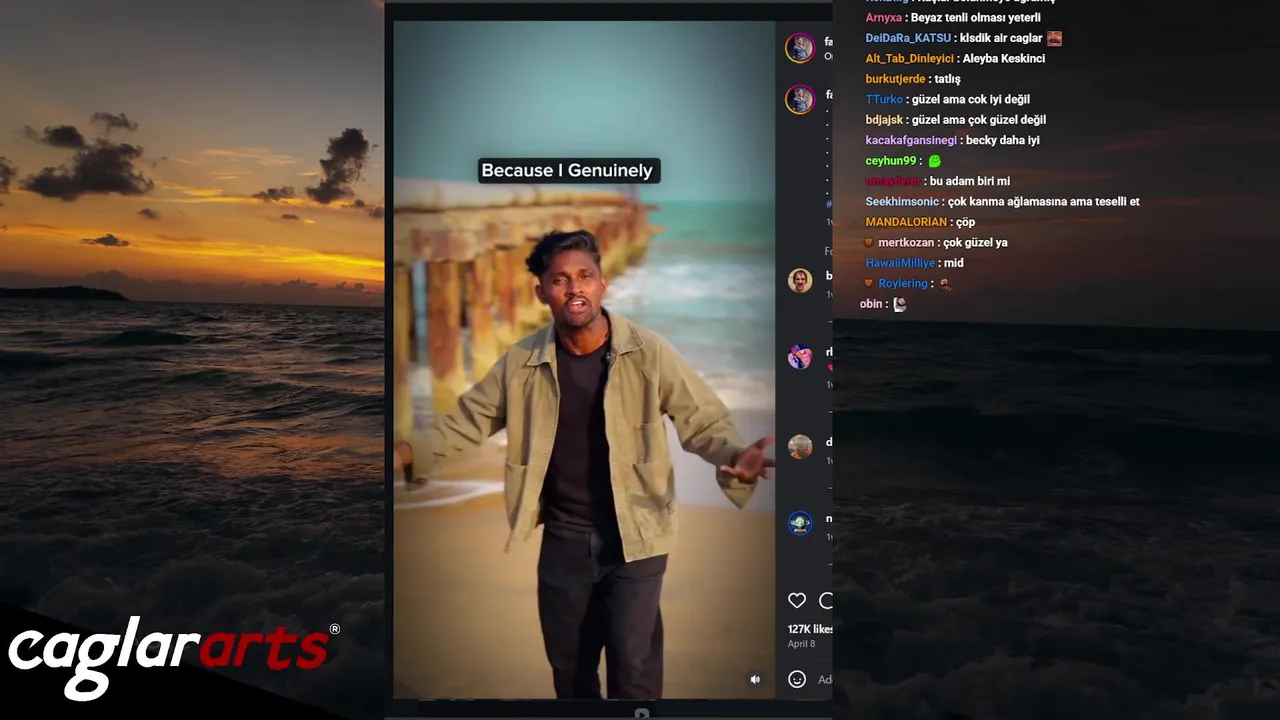This screenshot has width=1280, height=720.
Task: Click the badge next to Royiering
Action: coord(869,283)
